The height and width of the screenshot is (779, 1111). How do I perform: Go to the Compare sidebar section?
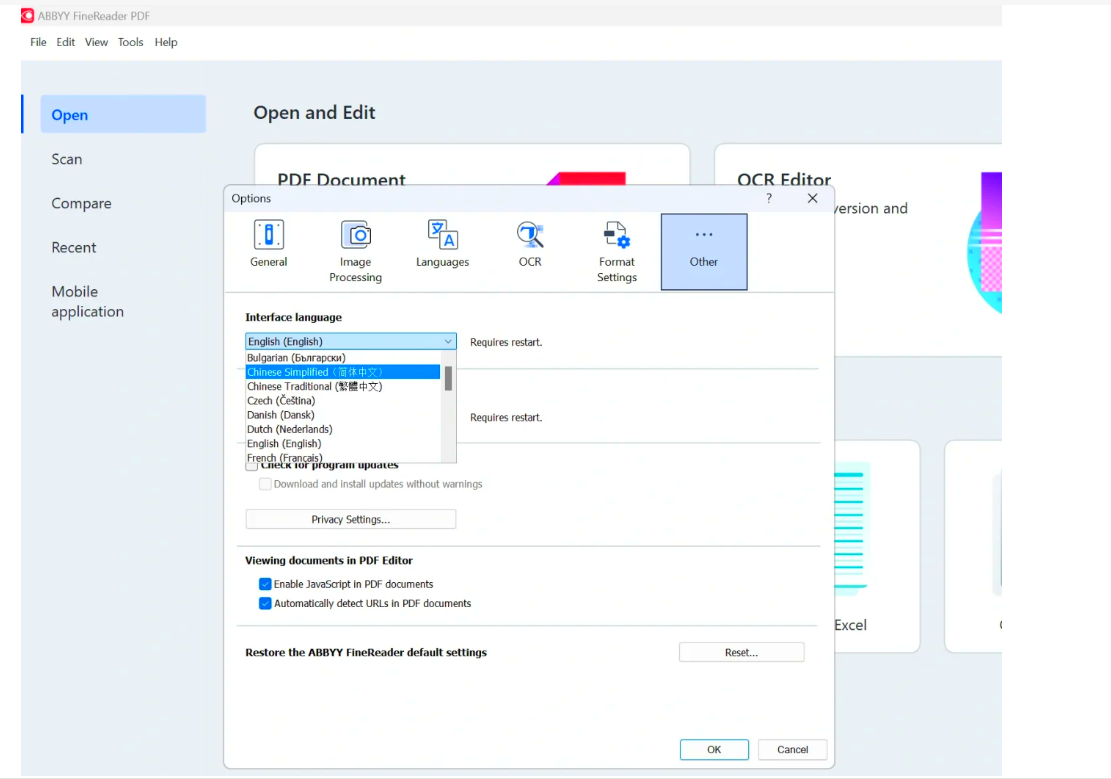[x=81, y=203]
